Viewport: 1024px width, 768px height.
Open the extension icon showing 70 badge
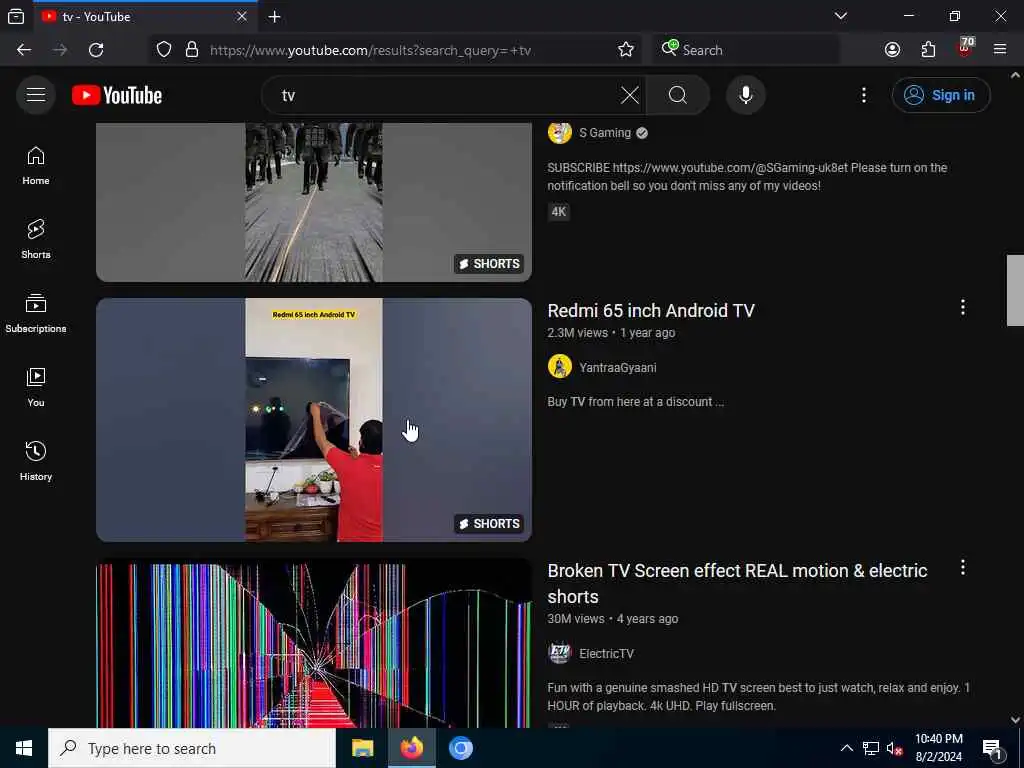965,48
